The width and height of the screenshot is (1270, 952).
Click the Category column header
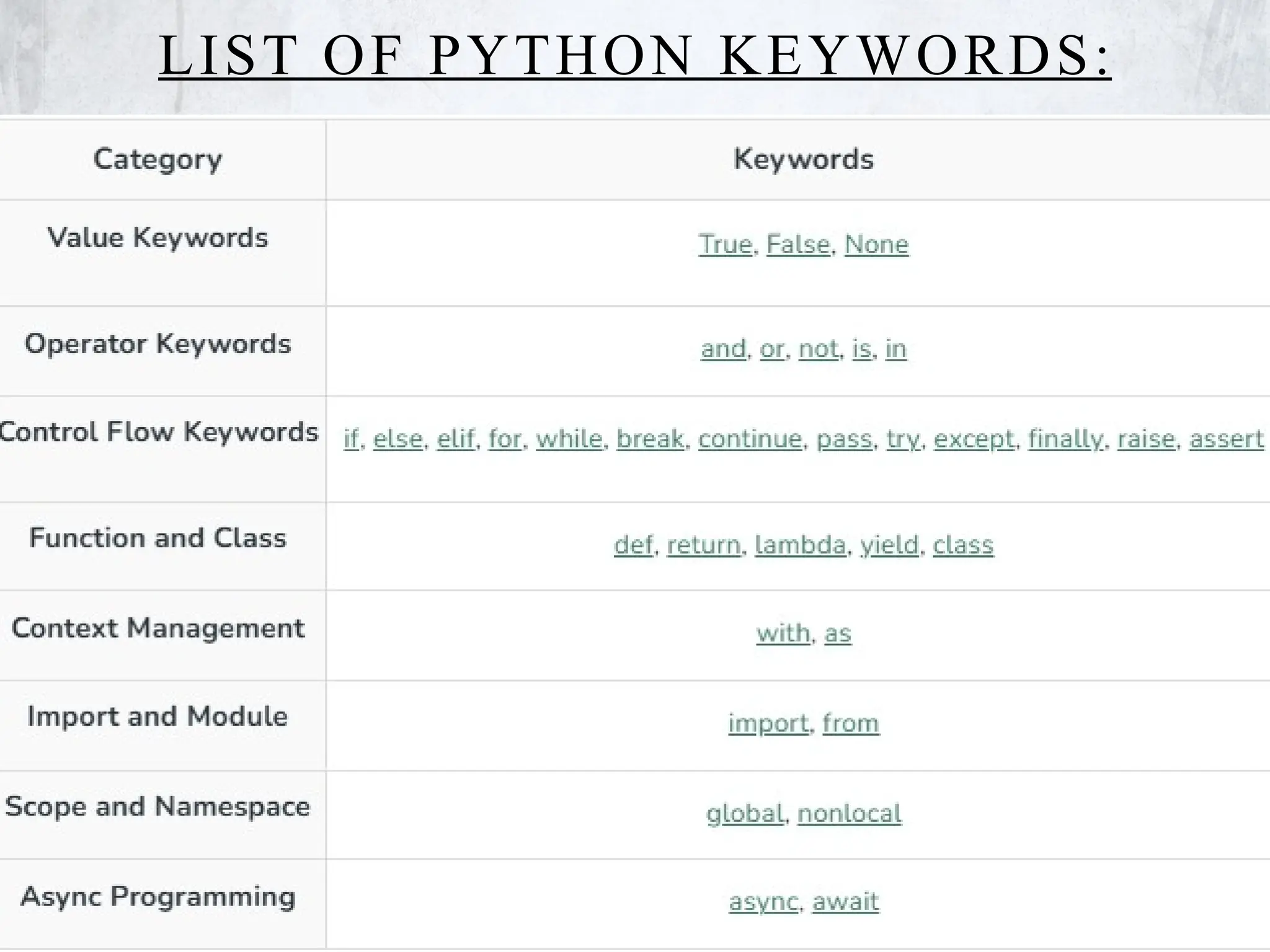click(x=158, y=160)
